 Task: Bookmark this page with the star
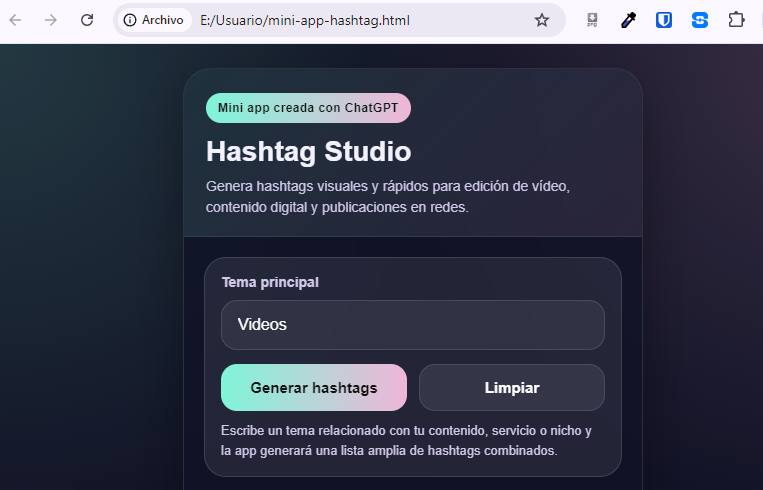click(x=542, y=20)
